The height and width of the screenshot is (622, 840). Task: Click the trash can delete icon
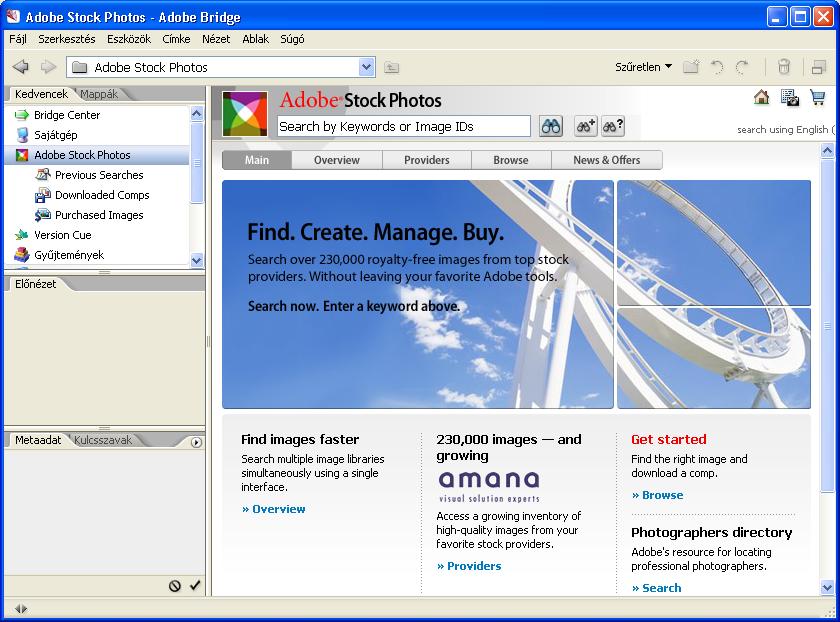click(784, 67)
